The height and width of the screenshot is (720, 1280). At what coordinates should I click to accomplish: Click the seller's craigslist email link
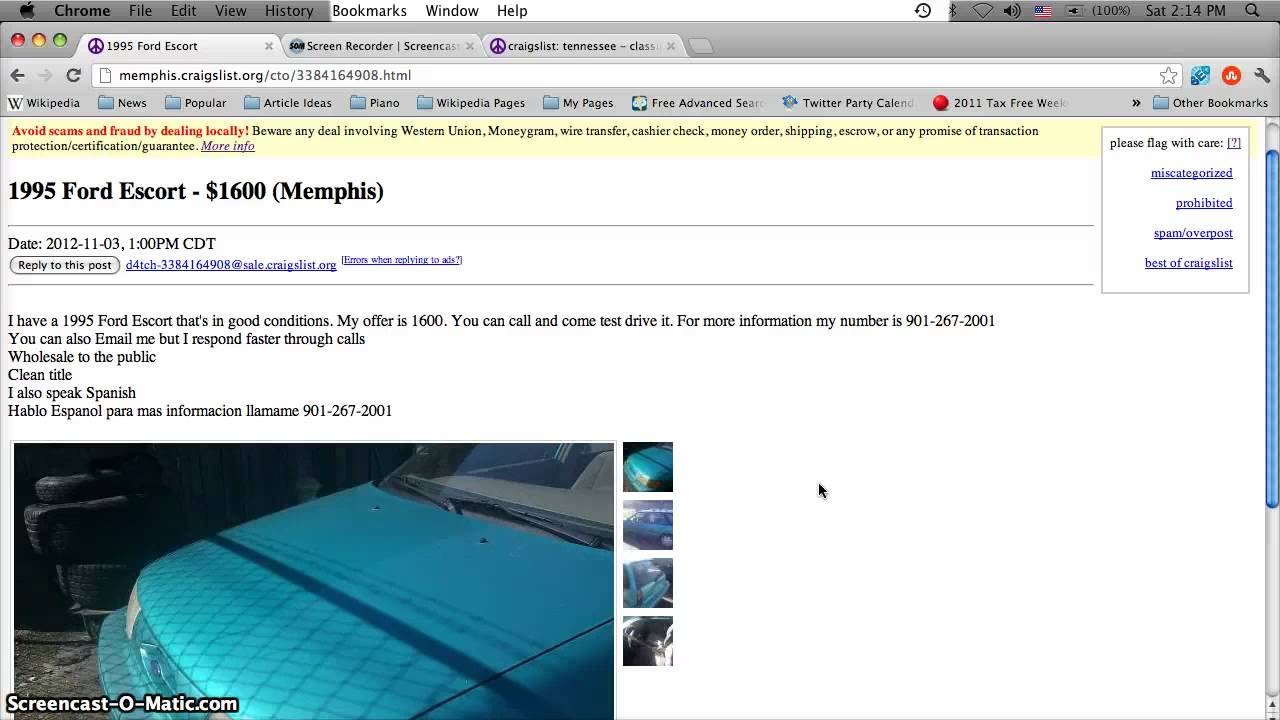231,265
